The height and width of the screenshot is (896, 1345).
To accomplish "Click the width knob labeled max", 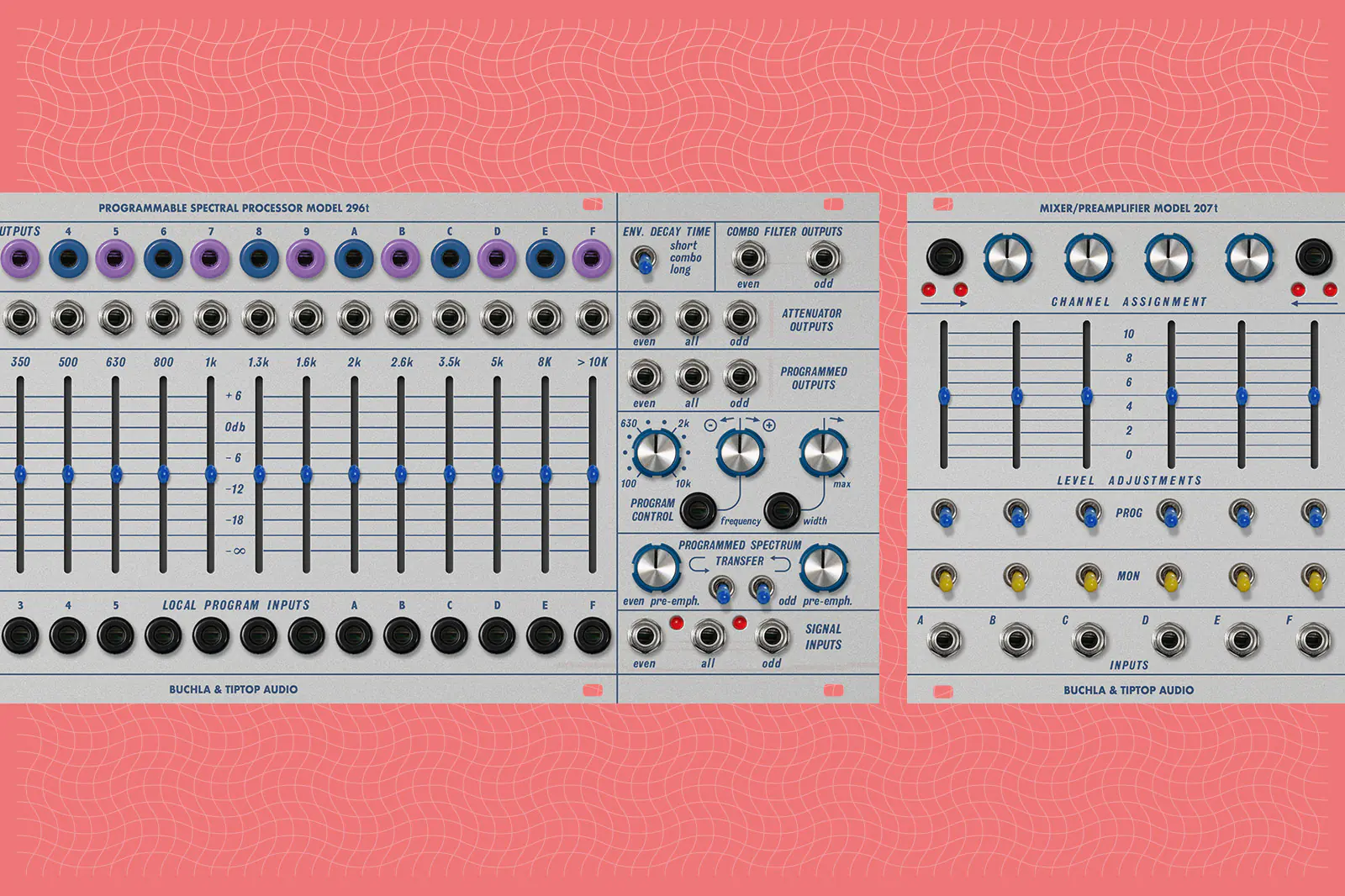I will pyautogui.click(x=823, y=453).
